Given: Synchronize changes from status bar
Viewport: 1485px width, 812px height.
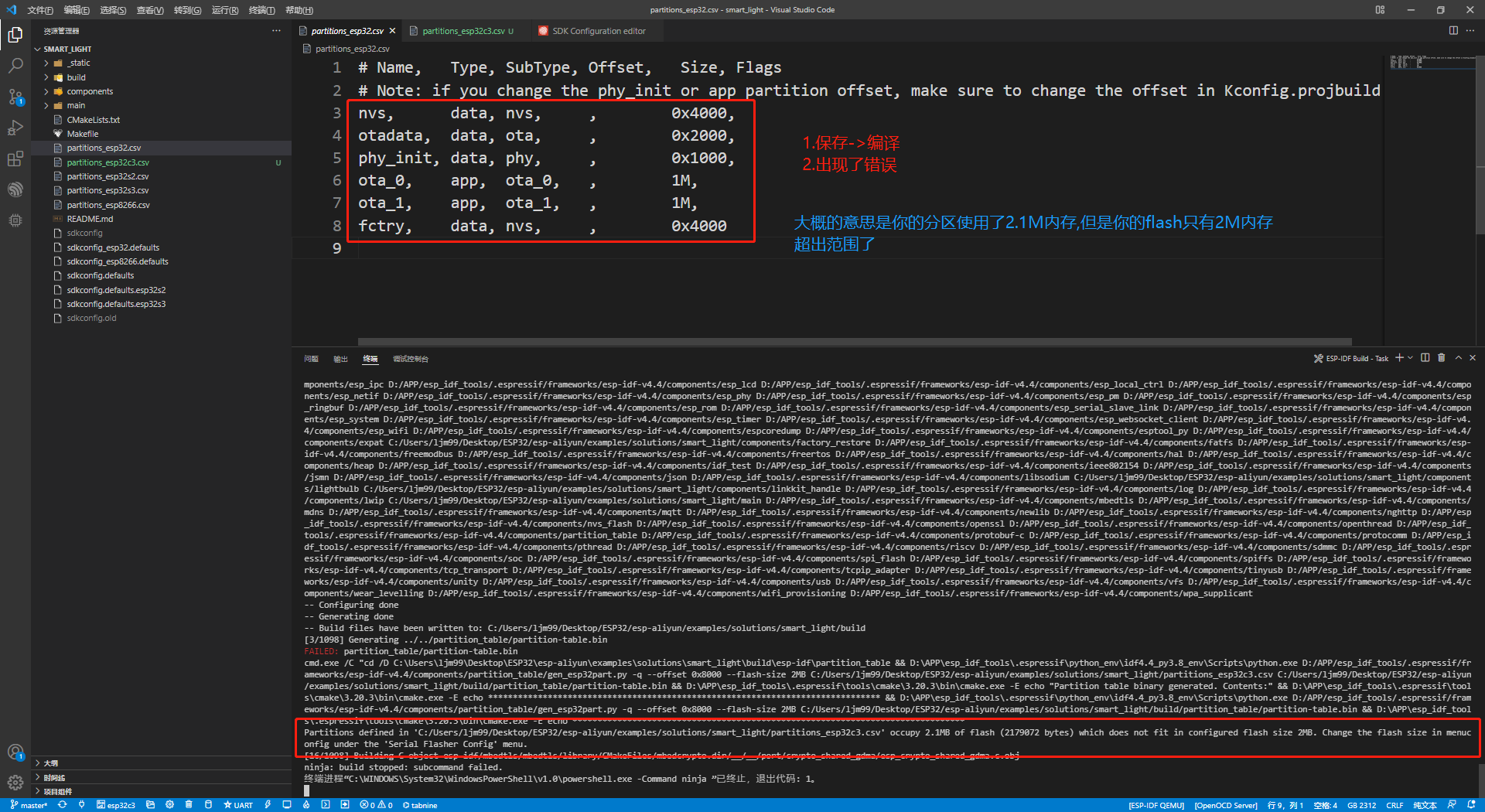Looking at the screenshot, I should pyautogui.click(x=63, y=805).
